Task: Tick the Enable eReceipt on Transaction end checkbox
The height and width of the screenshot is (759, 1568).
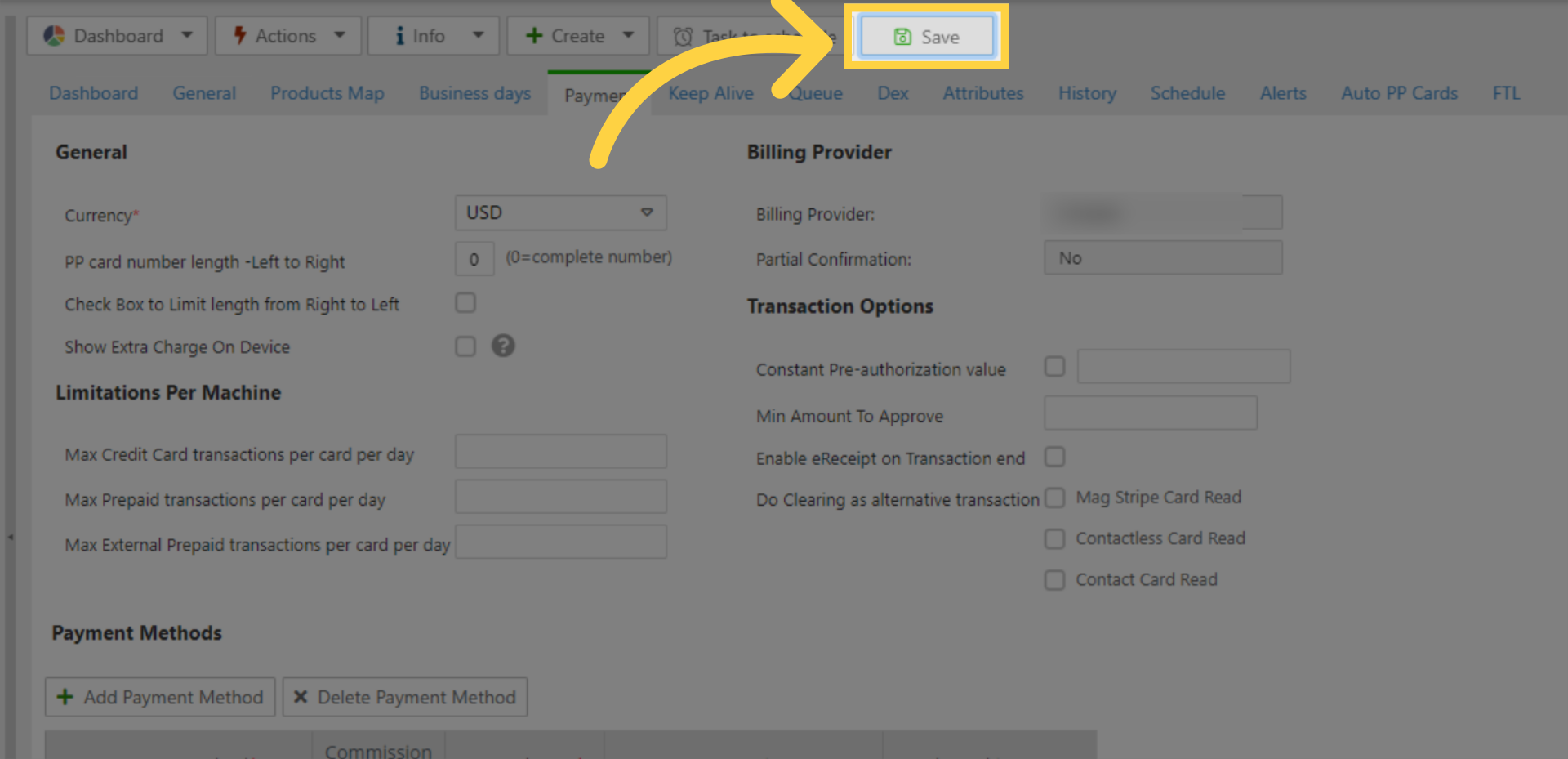Action: [1054, 457]
